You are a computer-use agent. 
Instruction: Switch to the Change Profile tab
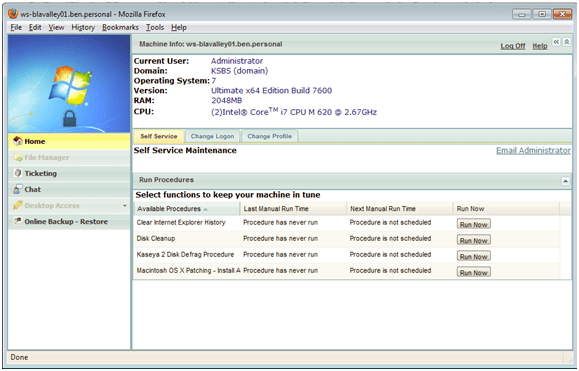pyautogui.click(x=270, y=136)
